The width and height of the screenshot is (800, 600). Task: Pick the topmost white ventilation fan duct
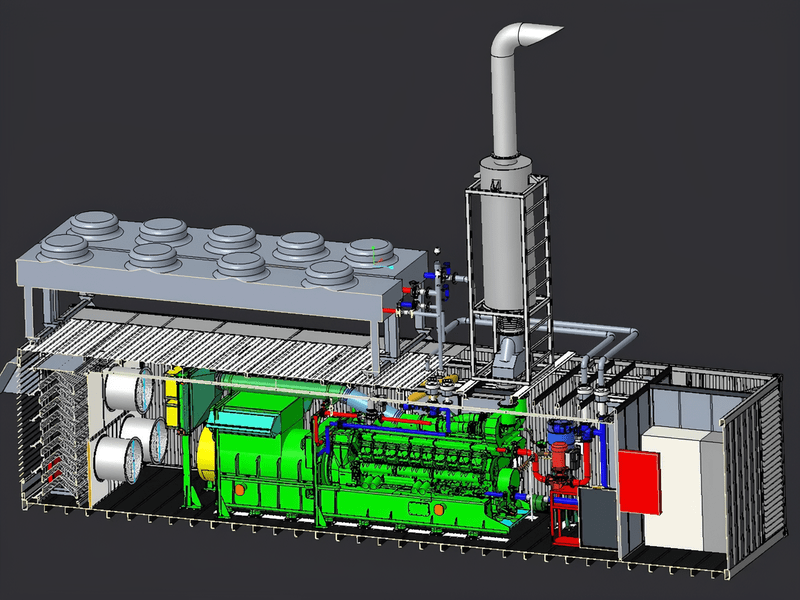pos(129,390)
